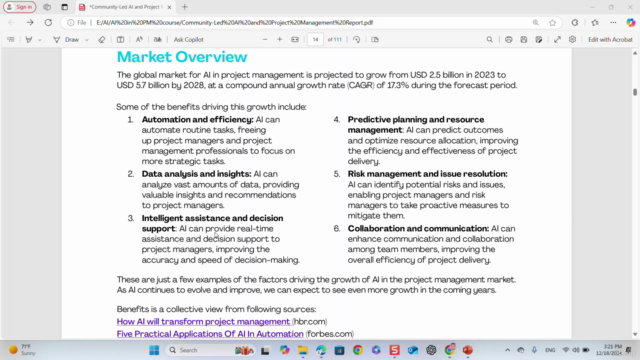Click 'Risk management and issue resolution:' text
640x360 pixels.
[x=428, y=174]
